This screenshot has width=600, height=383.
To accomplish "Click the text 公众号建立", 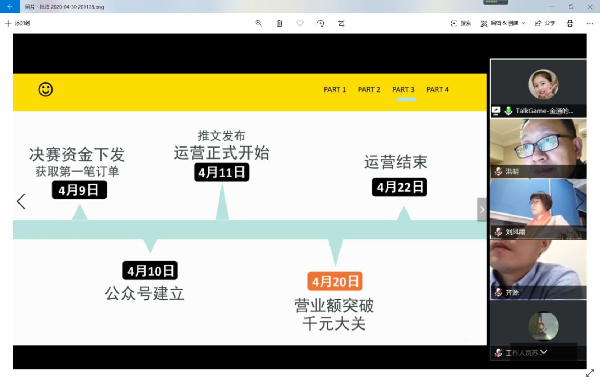I will click(x=145, y=293).
